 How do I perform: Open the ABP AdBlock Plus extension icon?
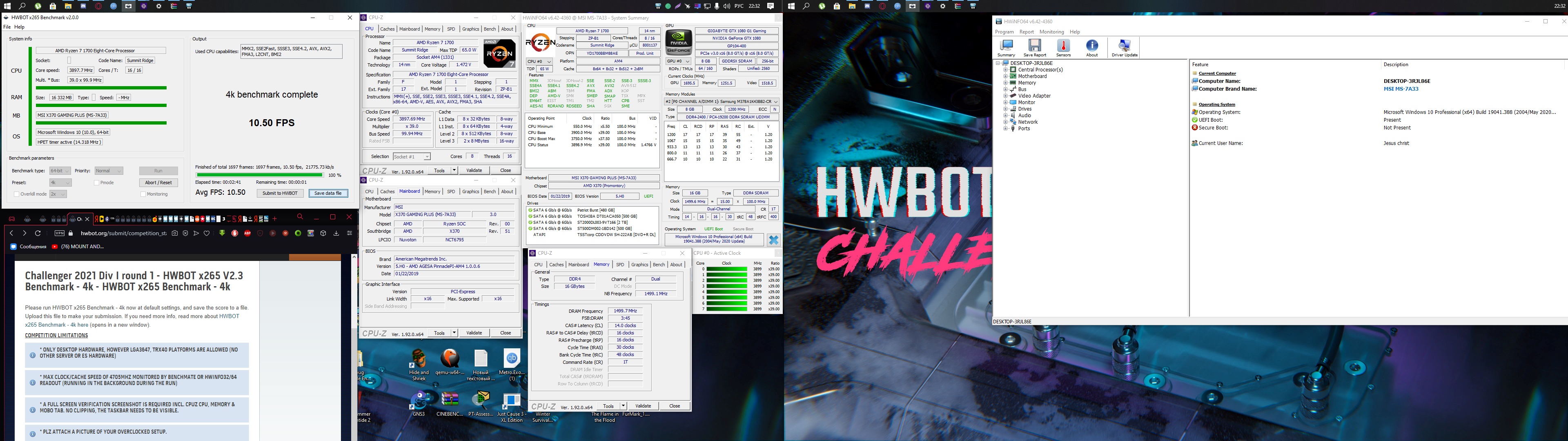coord(247,233)
